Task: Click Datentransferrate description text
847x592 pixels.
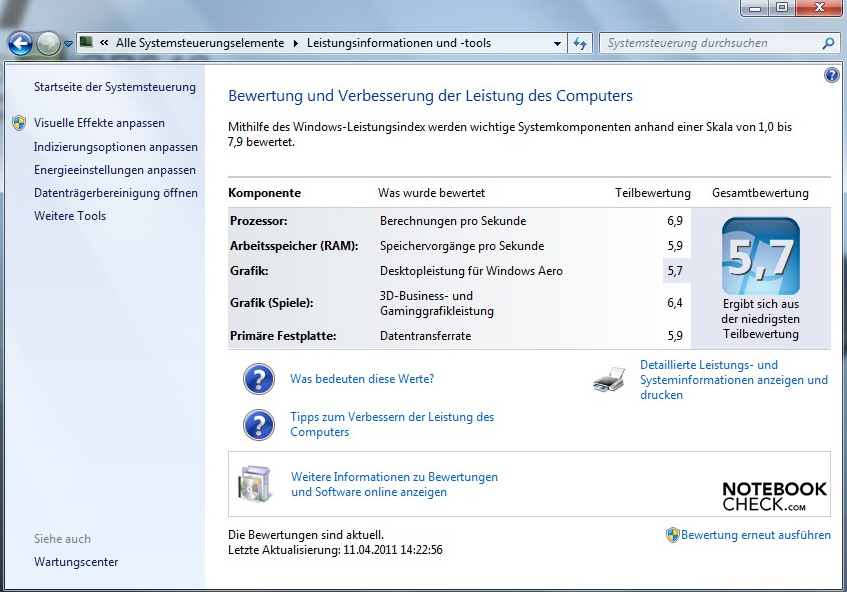Action: 426,336
